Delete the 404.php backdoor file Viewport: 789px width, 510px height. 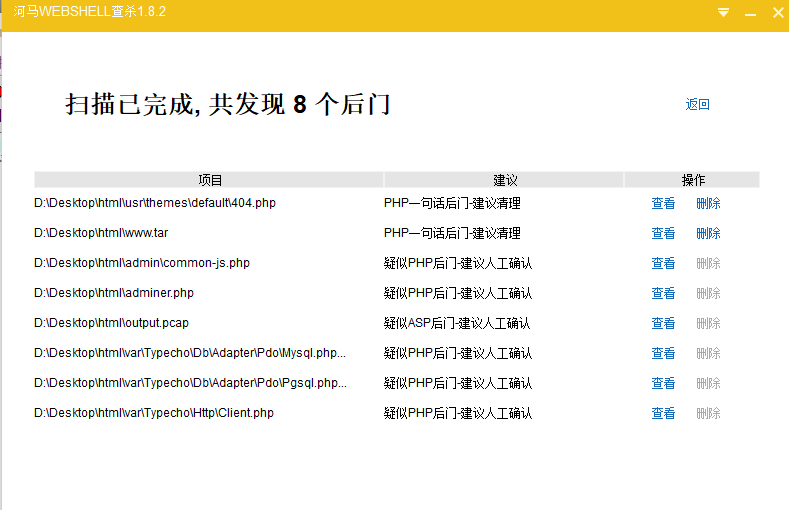click(708, 203)
